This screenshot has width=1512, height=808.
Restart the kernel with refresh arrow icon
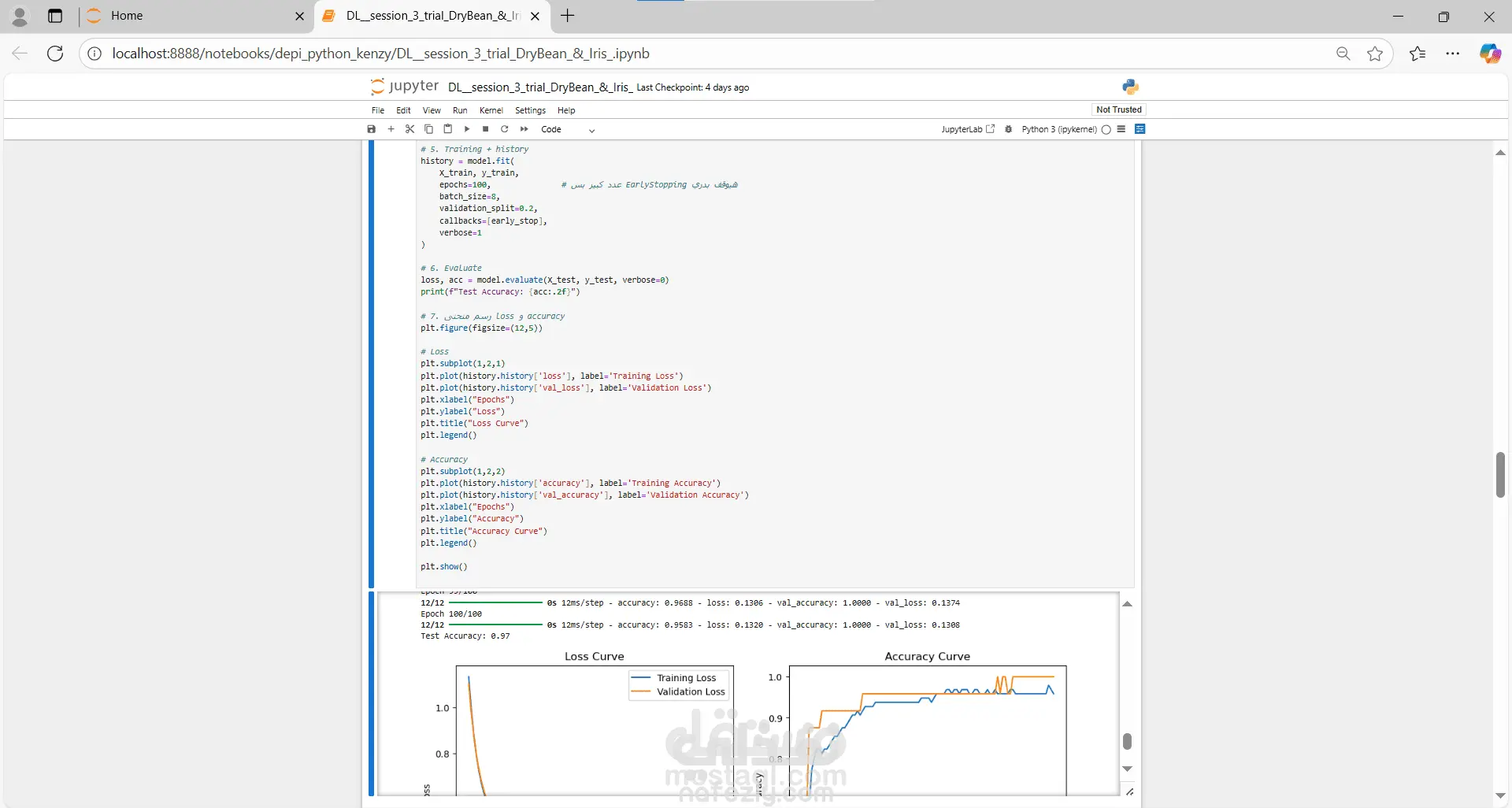505,129
